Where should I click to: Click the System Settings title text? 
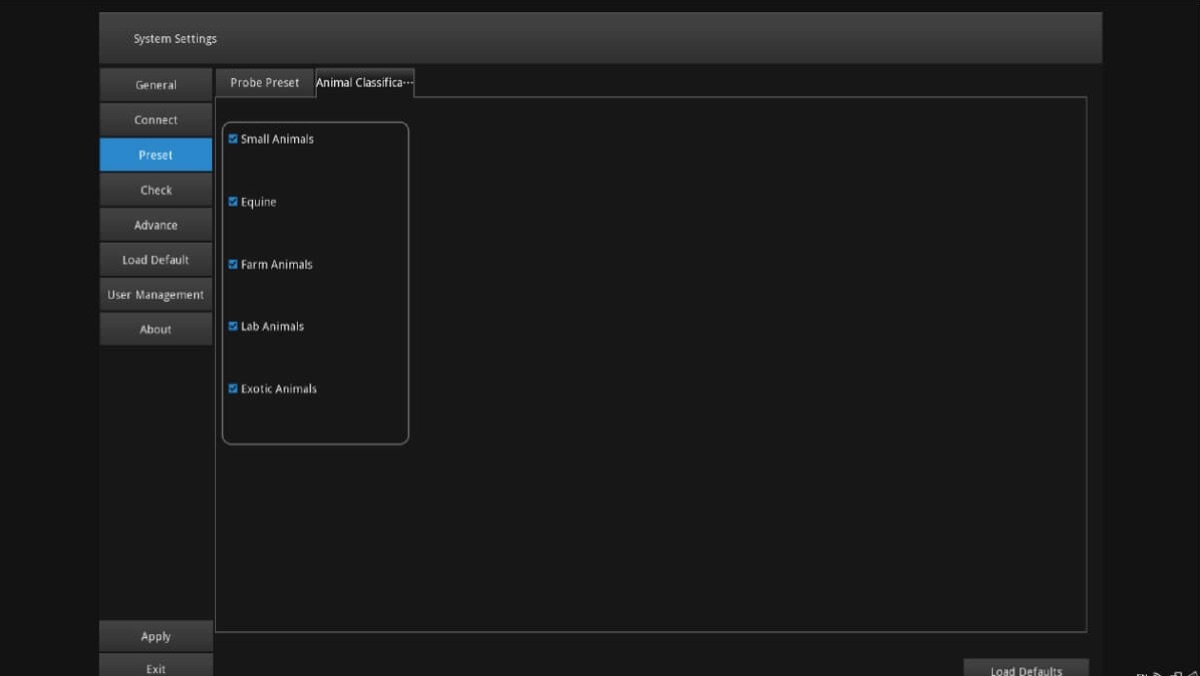(175, 39)
